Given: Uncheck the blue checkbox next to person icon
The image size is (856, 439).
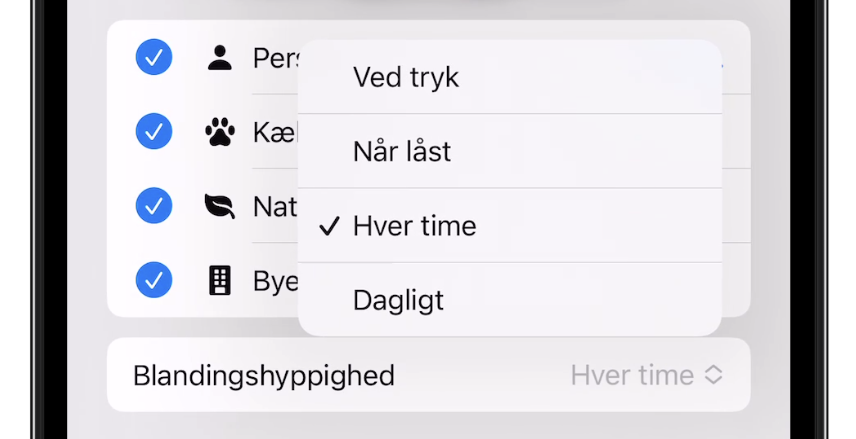Looking at the screenshot, I should coord(154,58).
